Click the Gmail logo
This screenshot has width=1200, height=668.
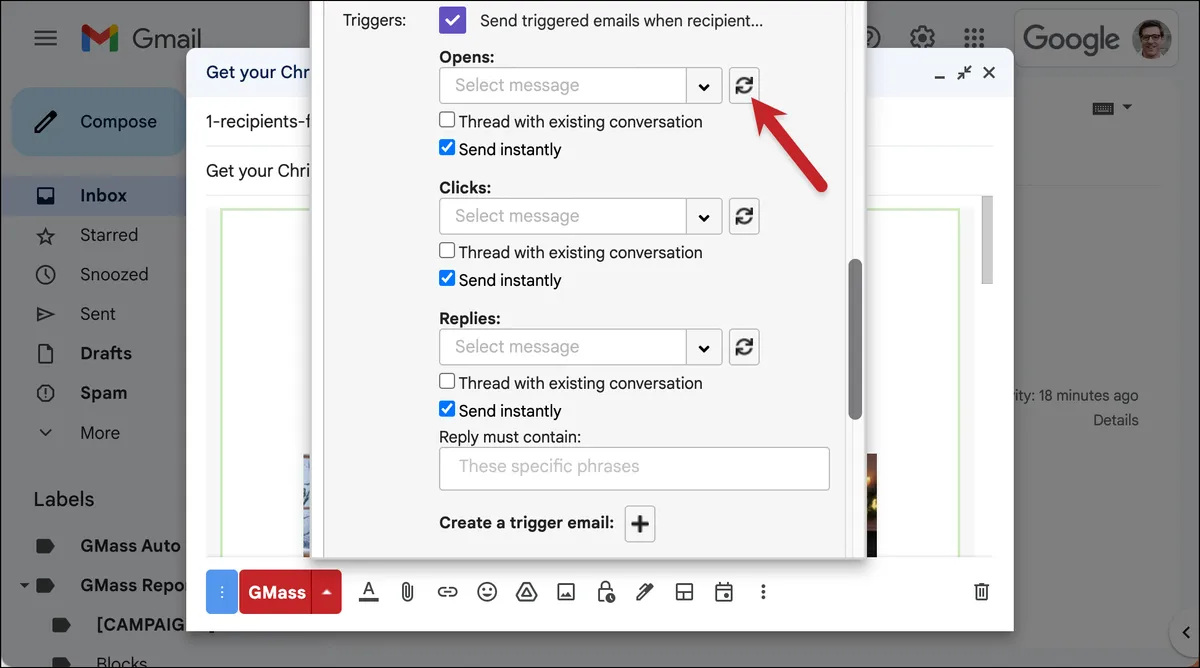tap(141, 38)
